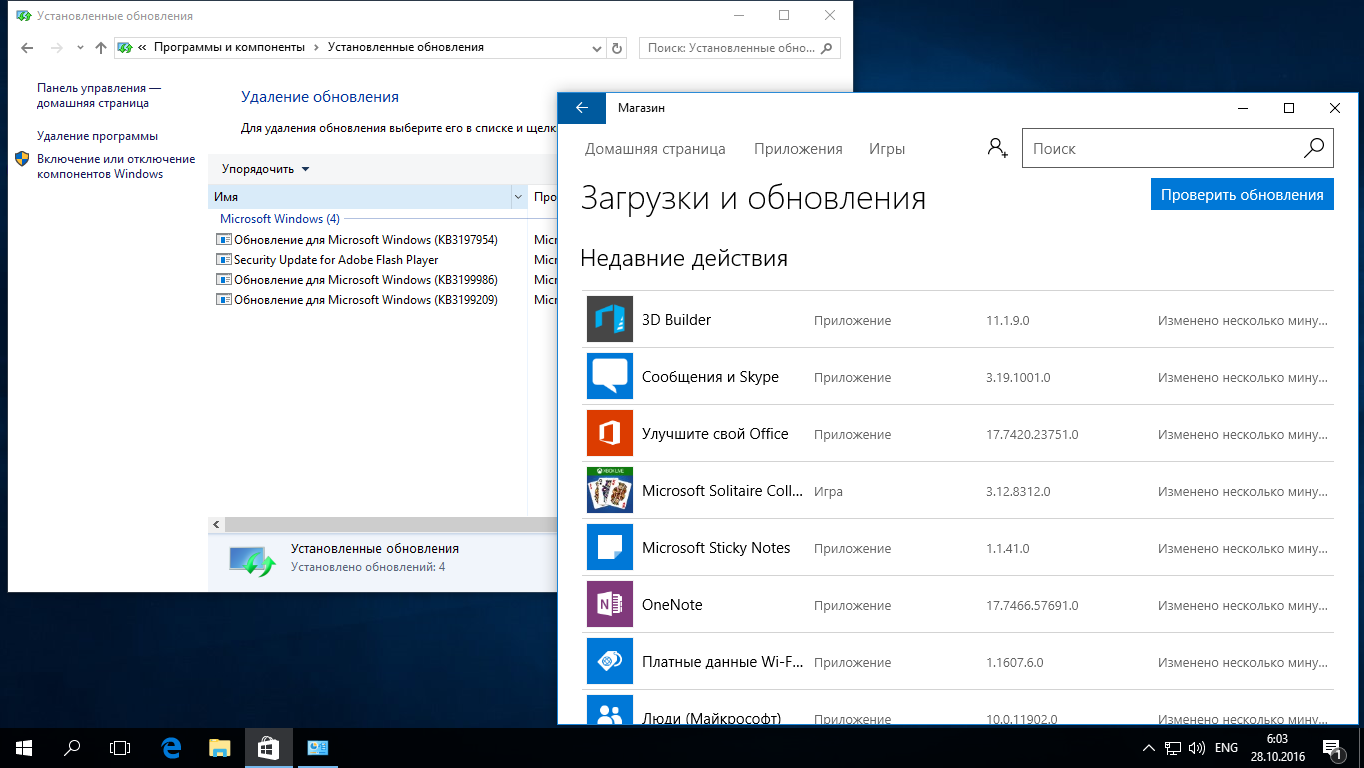Click the Microsoft Sticky Notes name
The image size is (1364, 768).
[x=716, y=548]
